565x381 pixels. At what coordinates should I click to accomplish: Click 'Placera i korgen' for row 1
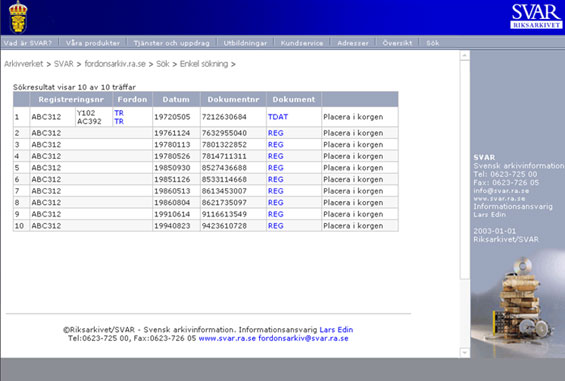(x=353, y=117)
